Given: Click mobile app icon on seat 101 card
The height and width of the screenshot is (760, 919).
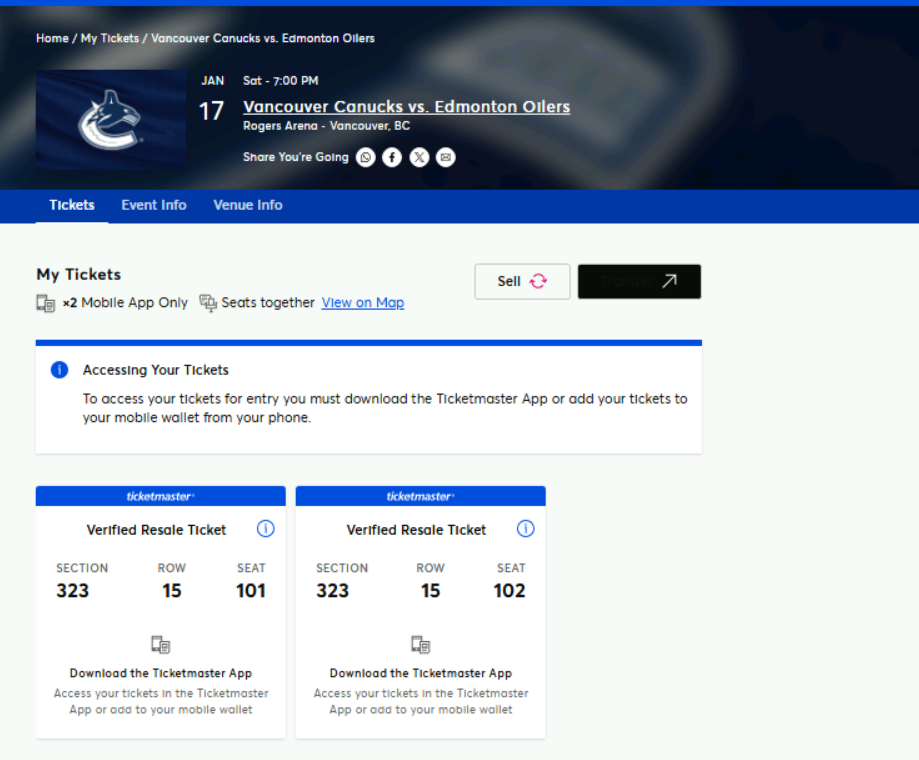Looking at the screenshot, I should pos(161,645).
